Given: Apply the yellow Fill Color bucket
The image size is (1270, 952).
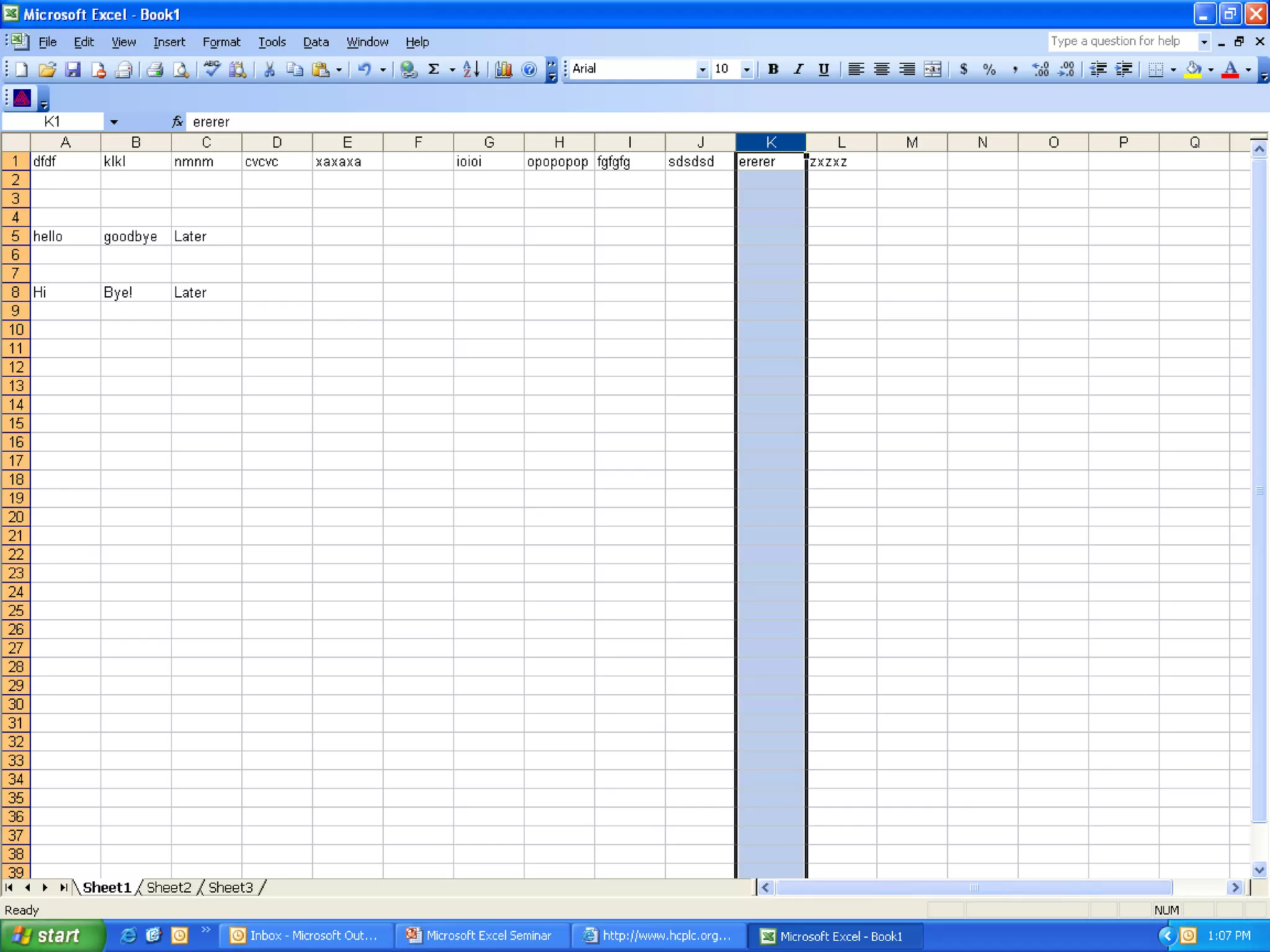Looking at the screenshot, I should click(1193, 69).
